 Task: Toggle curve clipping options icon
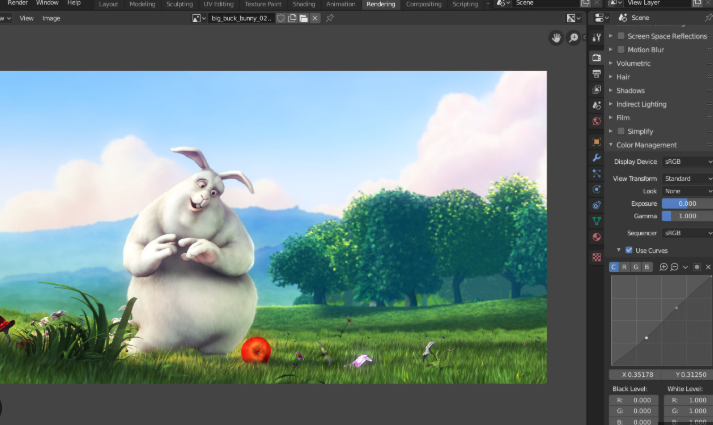click(x=697, y=267)
